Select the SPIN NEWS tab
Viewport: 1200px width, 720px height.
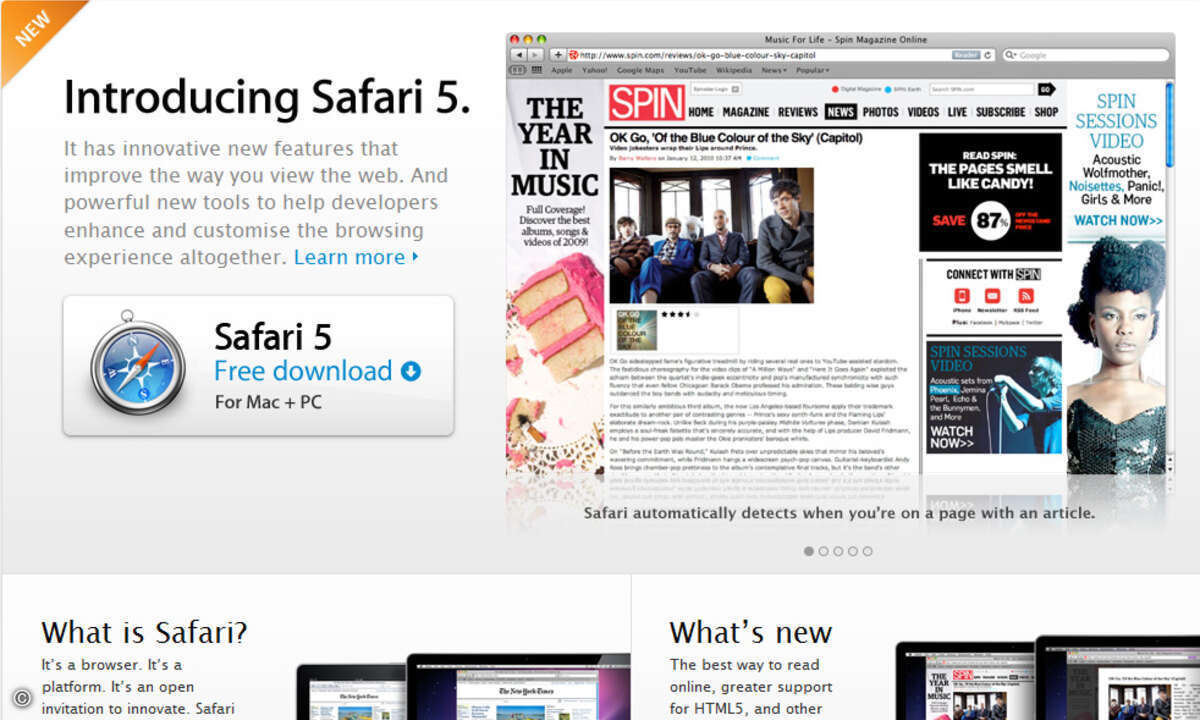(x=841, y=112)
